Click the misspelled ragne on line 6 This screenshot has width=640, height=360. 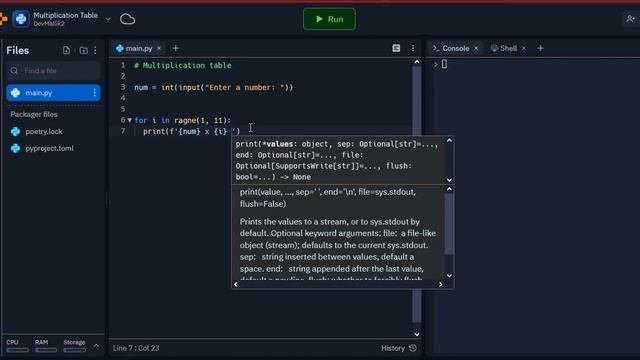coord(185,120)
